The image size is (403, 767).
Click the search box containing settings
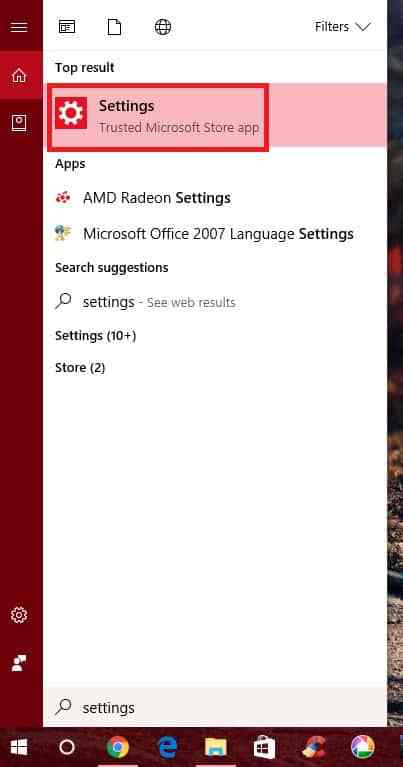215,707
